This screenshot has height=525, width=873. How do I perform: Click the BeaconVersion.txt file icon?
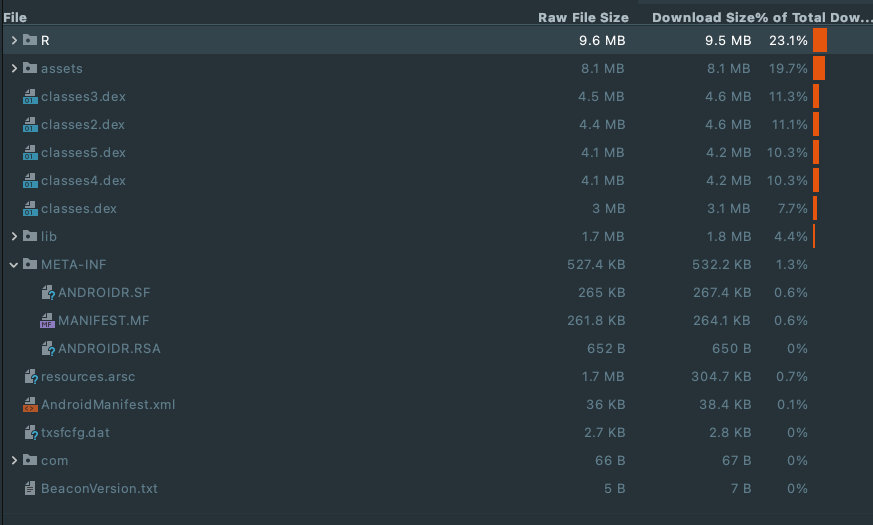pyautogui.click(x=30, y=489)
